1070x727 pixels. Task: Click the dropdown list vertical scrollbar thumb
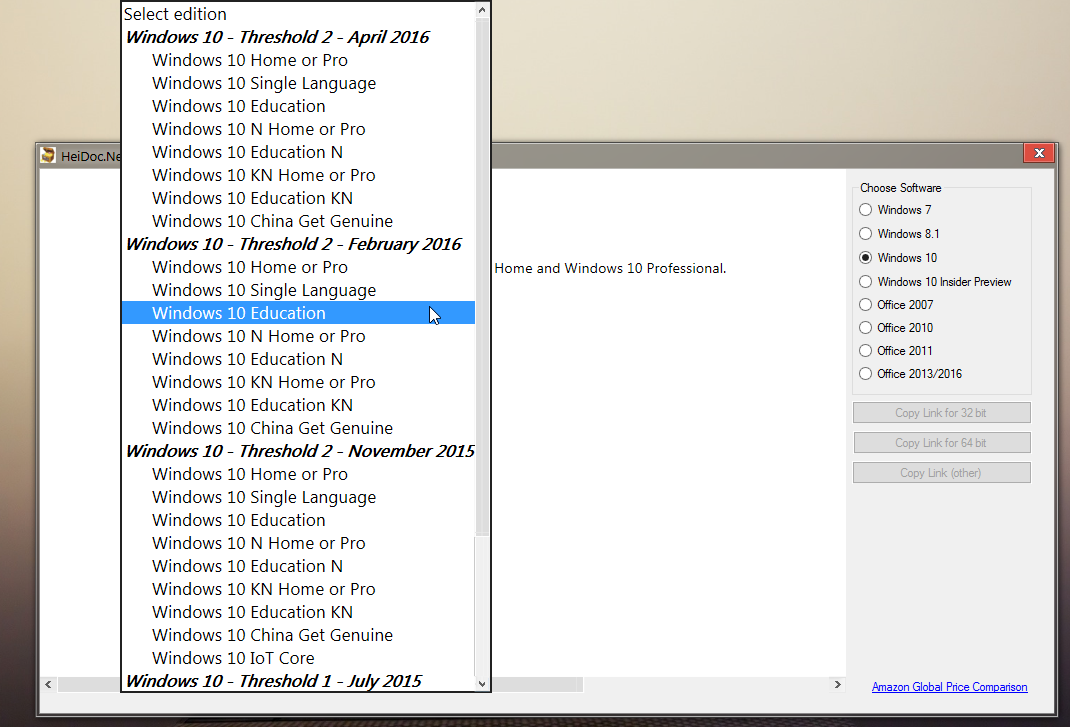click(482, 276)
